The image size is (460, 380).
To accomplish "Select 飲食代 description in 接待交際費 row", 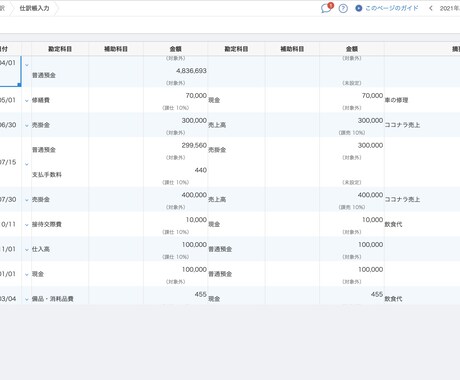I will pos(393,224).
